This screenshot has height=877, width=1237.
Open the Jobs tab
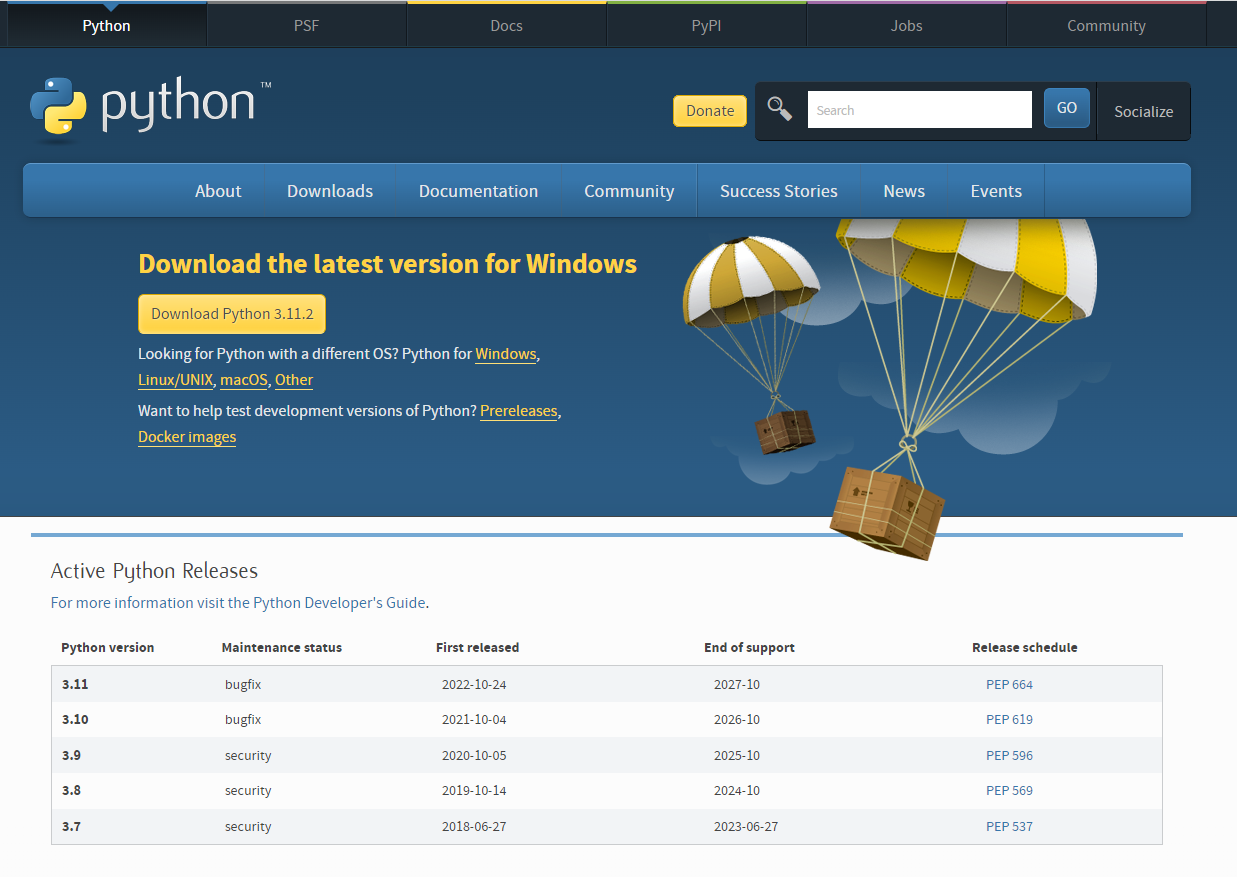click(906, 25)
